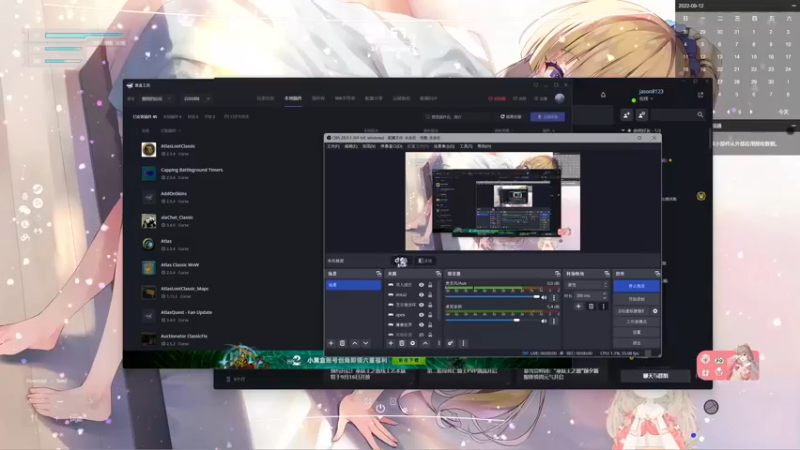Open online status dropdown under jason8123

tap(646, 99)
